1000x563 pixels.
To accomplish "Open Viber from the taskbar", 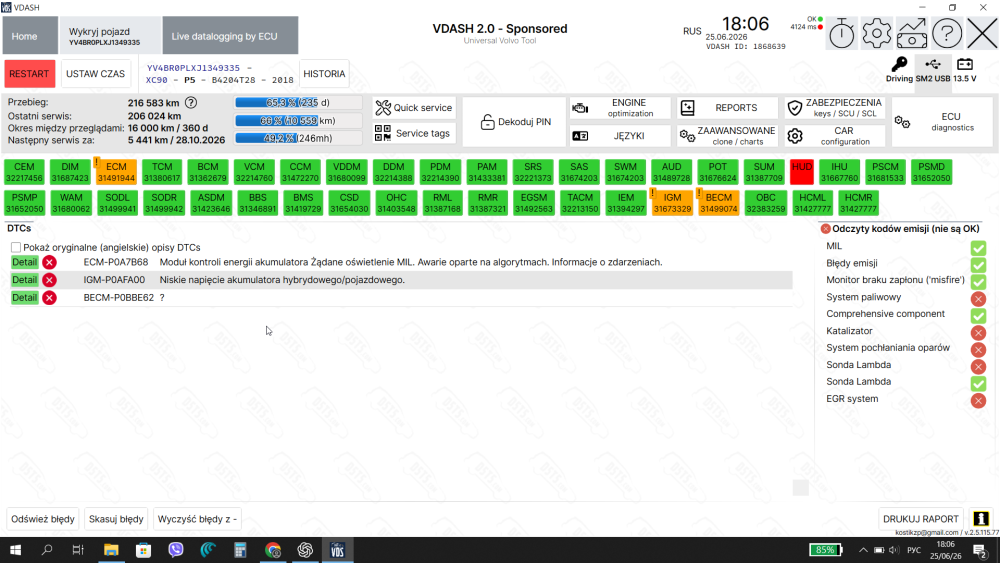I will coord(175,550).
